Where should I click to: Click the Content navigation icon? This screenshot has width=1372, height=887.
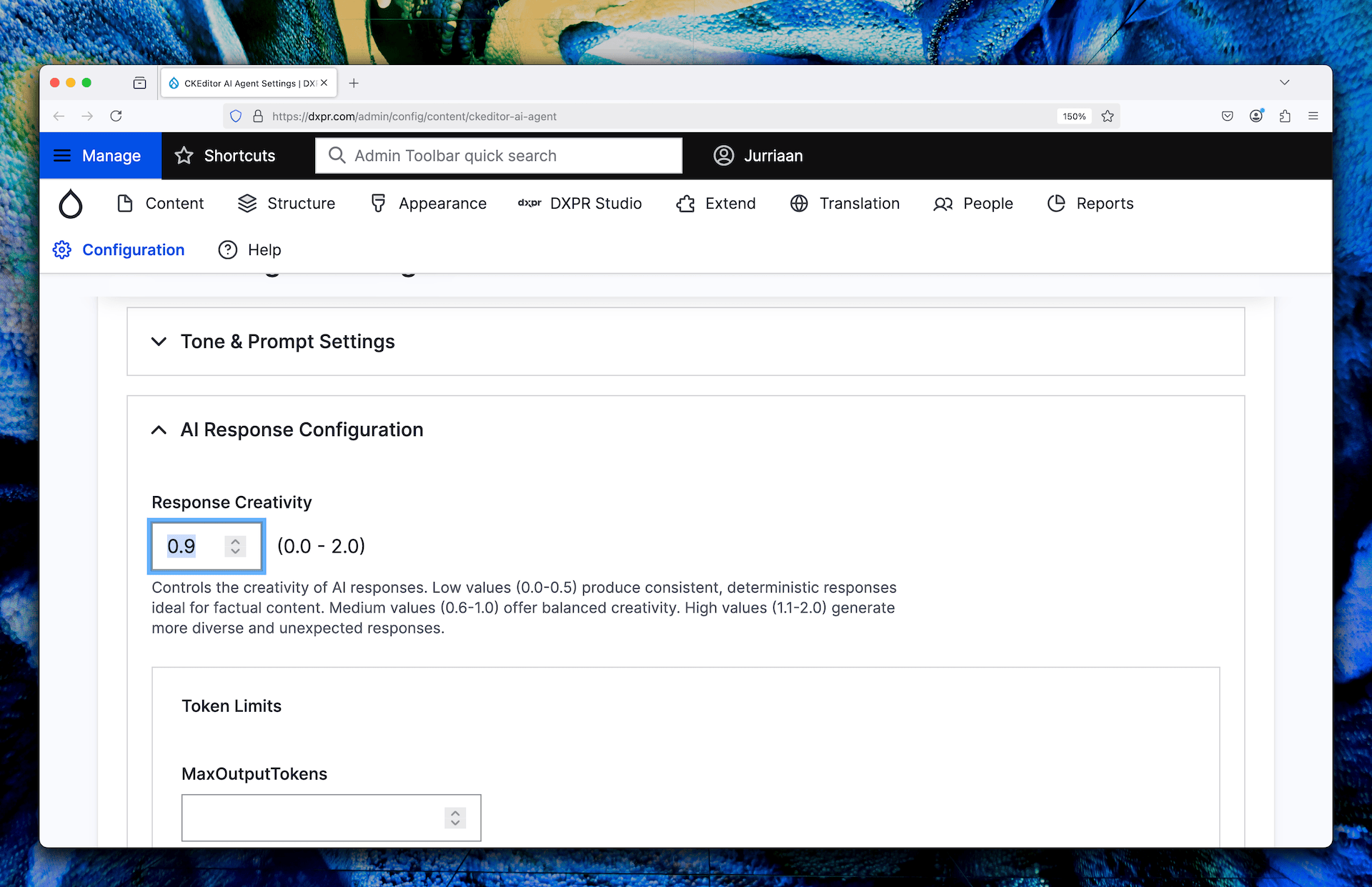(x=124, y=203)
